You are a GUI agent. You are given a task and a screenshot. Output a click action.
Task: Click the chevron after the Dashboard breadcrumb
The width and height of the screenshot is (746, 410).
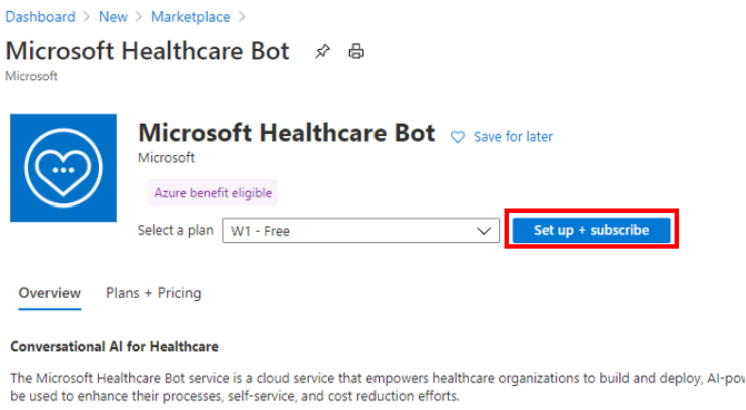87,17
